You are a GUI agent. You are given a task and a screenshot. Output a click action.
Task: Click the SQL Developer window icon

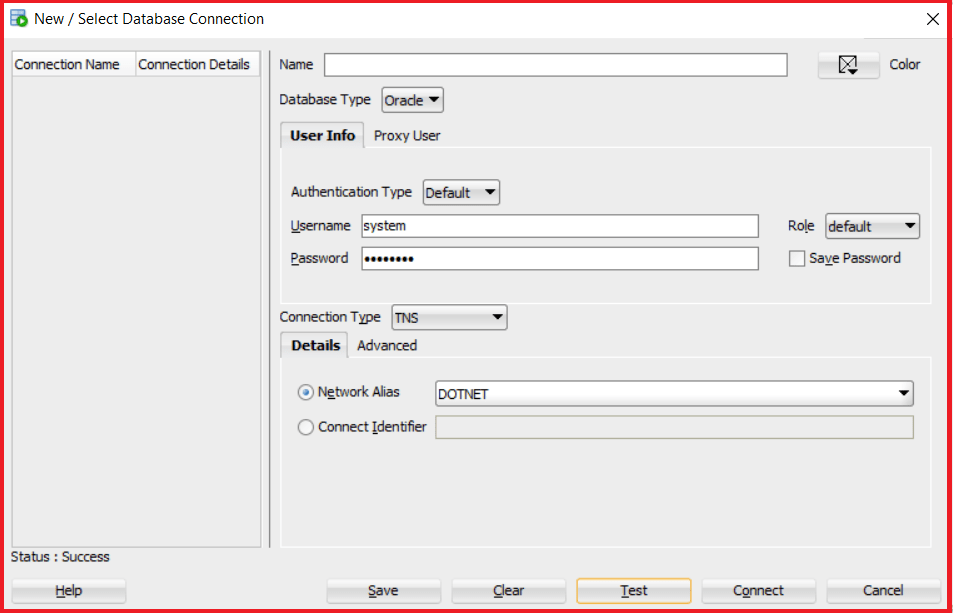click(x=19, y=18)
